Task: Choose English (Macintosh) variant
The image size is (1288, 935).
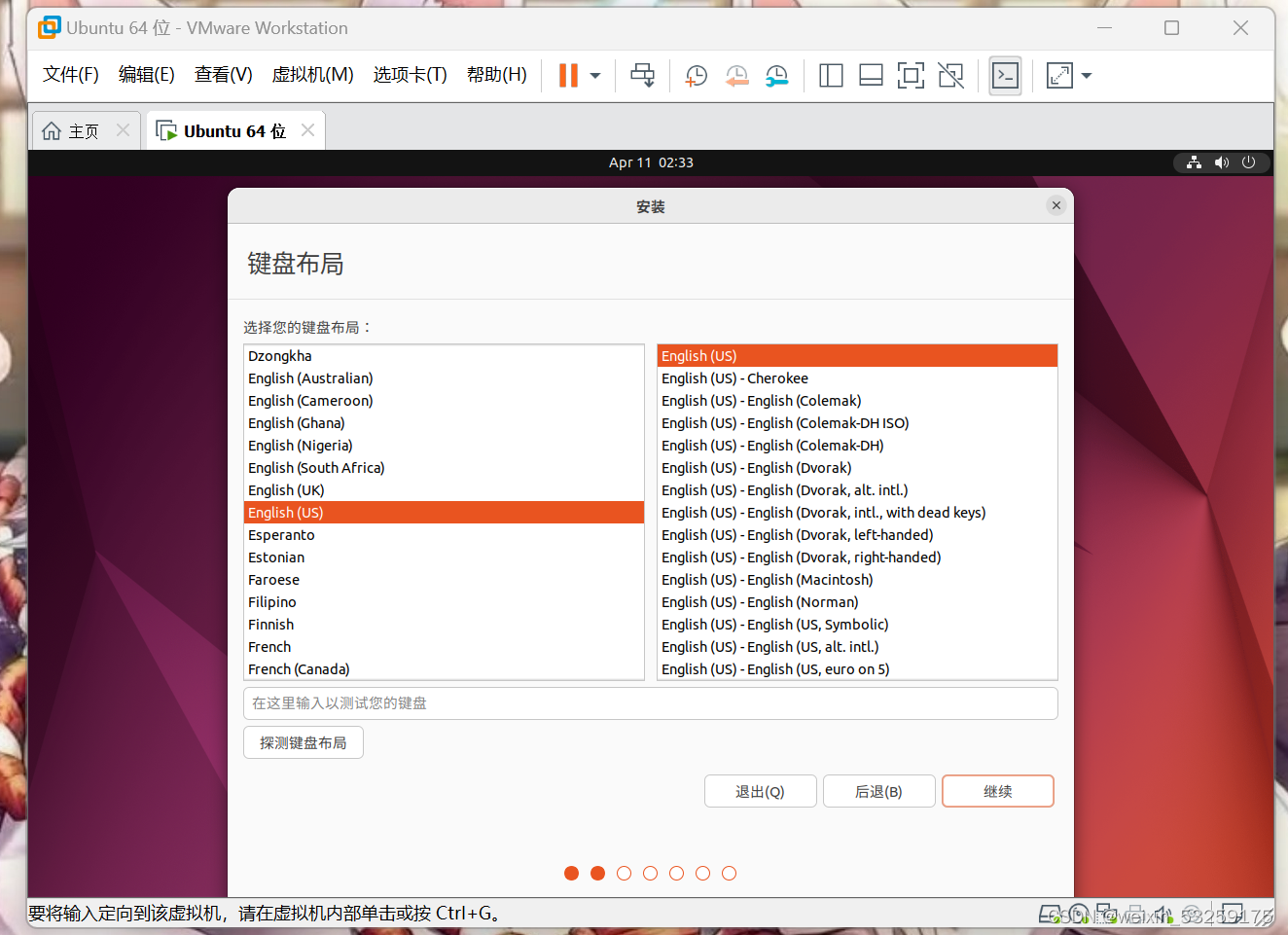Action: [x=857, y=580]
